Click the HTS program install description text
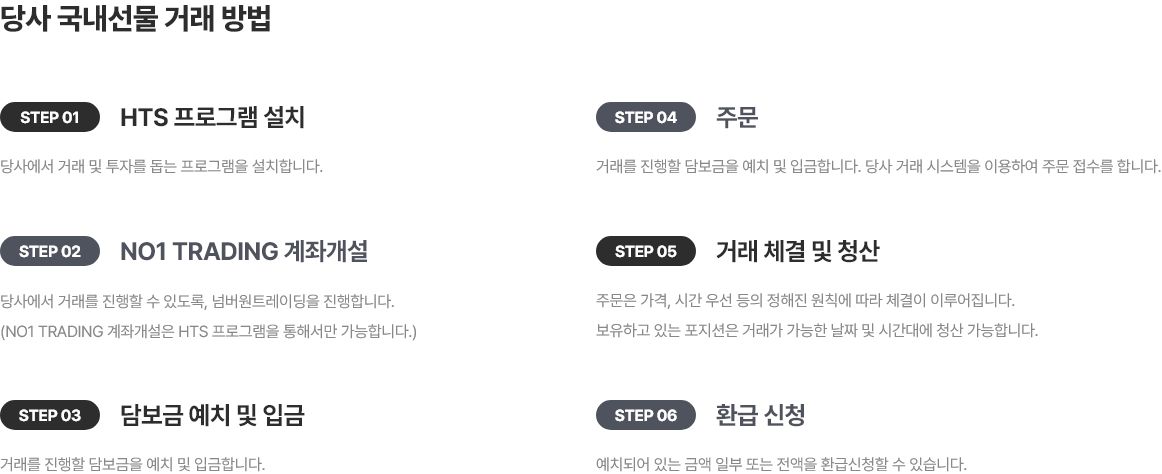The image size is (1162, 474). (x=161, y=166)
